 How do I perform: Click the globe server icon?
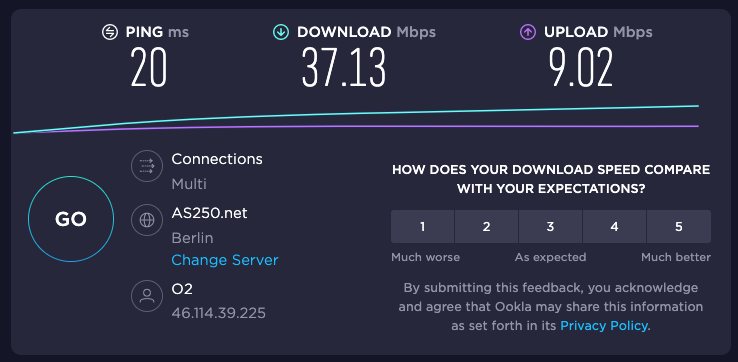[147, 220]
